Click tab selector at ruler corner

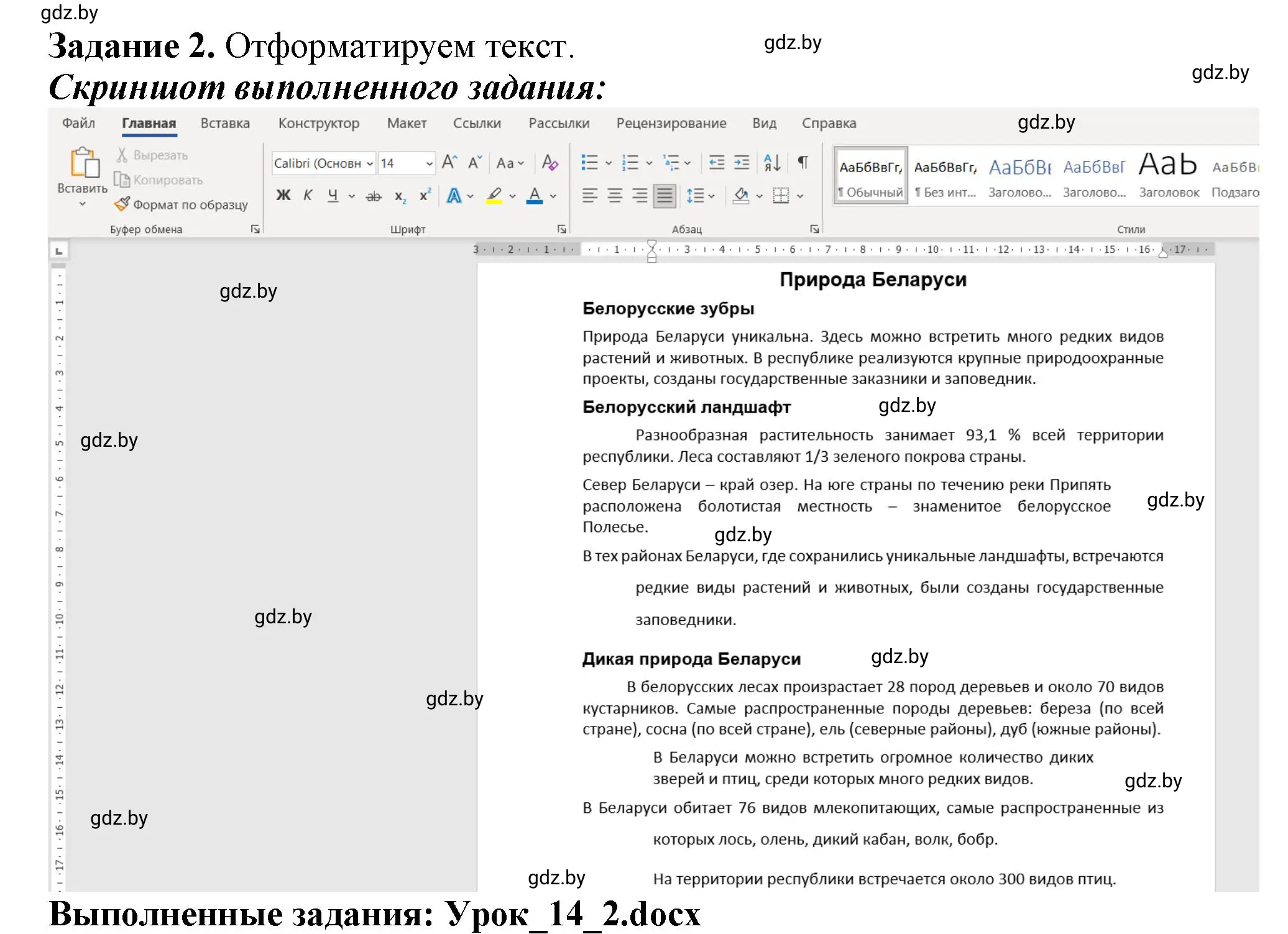pyautogui.click(x=59, y=251)
